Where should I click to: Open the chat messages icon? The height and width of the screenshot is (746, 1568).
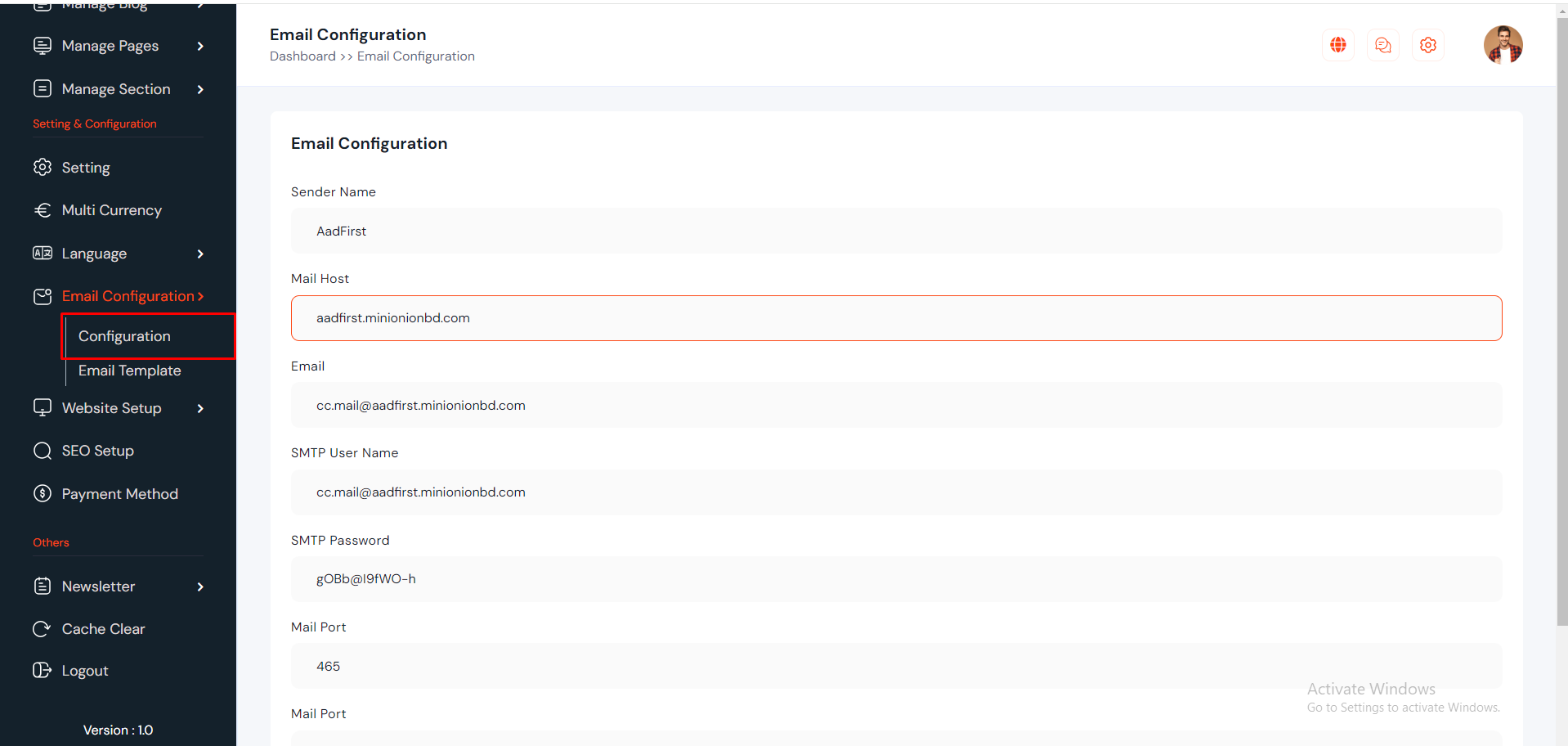click(1382, 45)
